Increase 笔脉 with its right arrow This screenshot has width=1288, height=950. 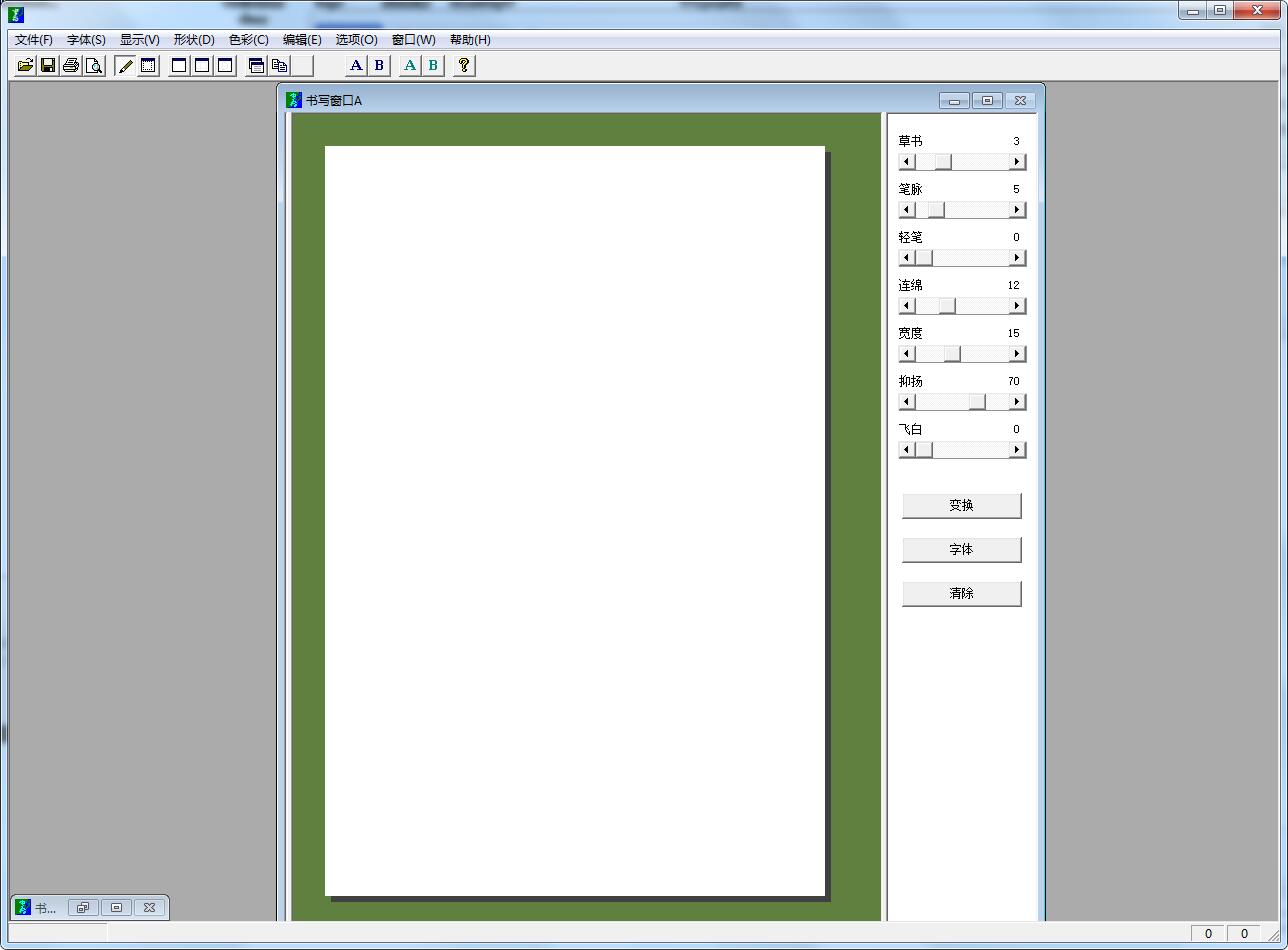(1017, 210)
